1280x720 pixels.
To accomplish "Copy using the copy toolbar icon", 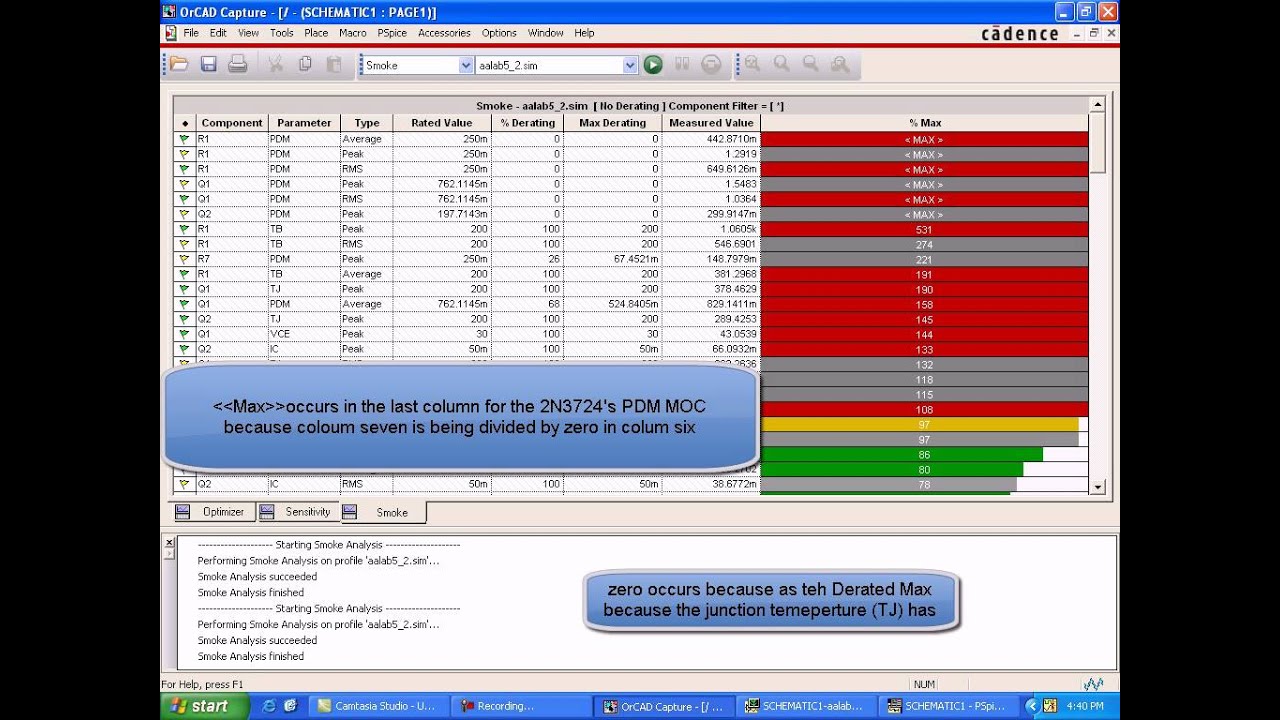I will [x=305, y=64].
